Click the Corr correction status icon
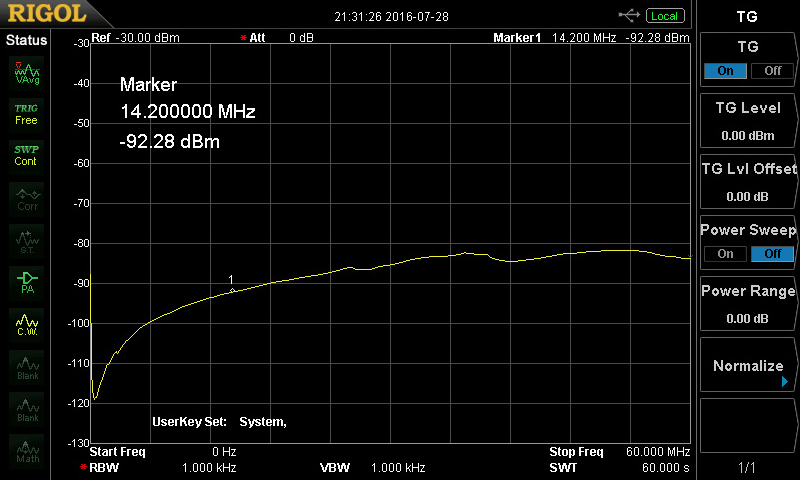Screen dimensions: 800x480 pyautogui.click(x=26, y=199)
